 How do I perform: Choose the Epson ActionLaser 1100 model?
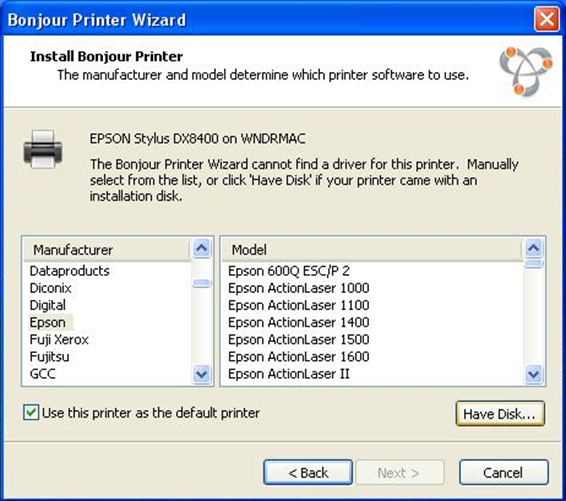(x=299, y=305)
